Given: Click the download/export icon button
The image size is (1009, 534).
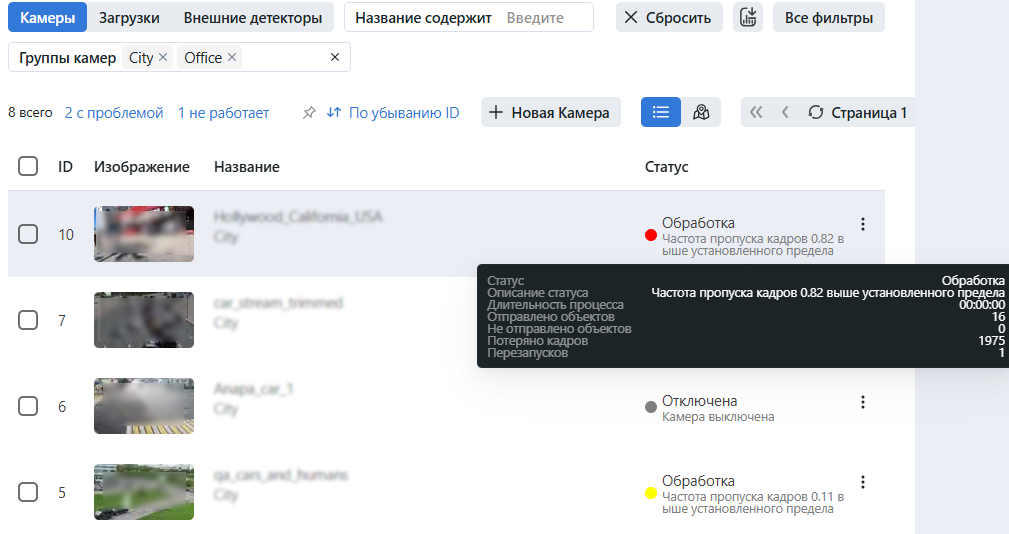Looking at the screenshot, I should pos(747,17).
